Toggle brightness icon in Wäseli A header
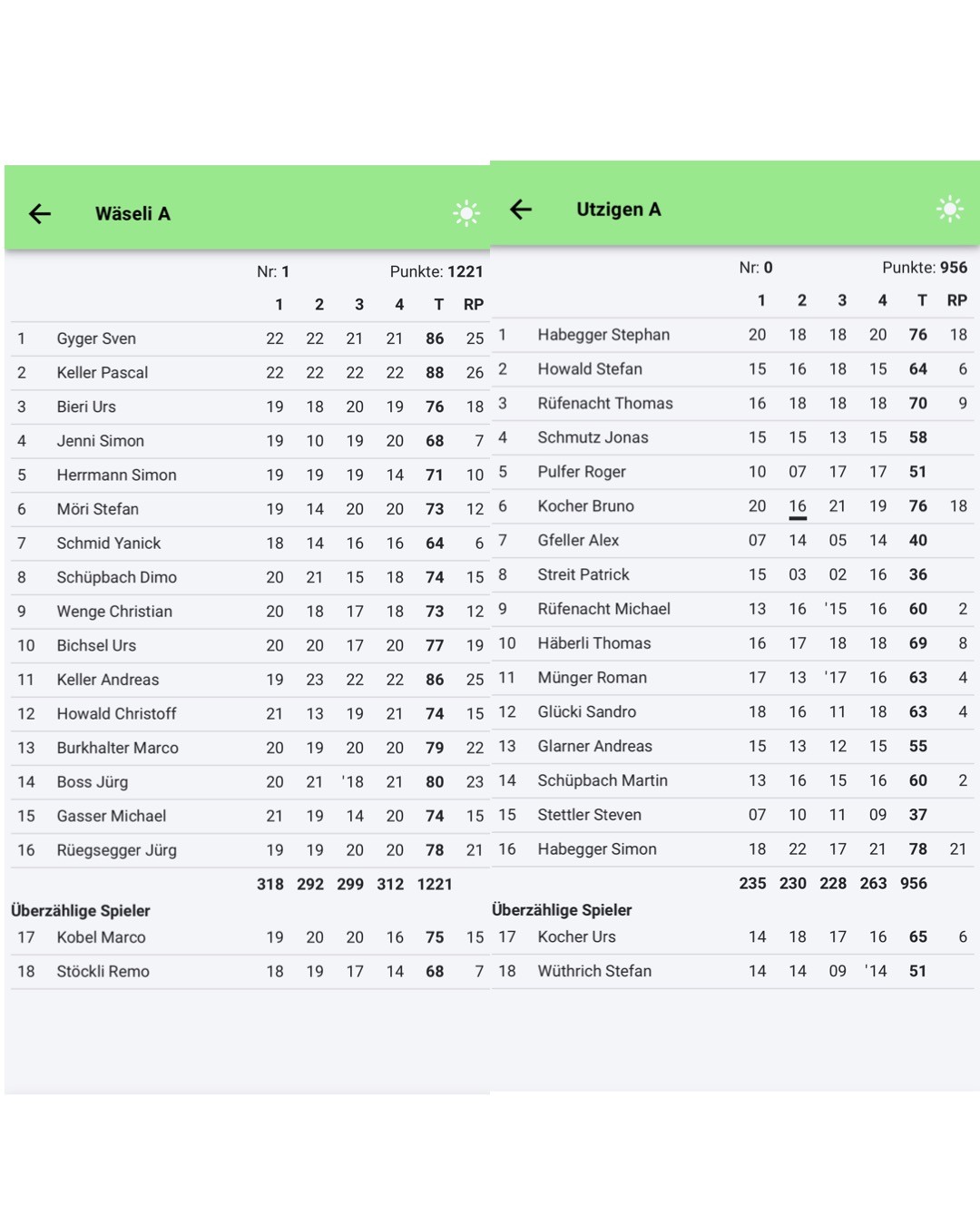The height and width of the screenshot is (1225, 980). [x=466, y=213]
